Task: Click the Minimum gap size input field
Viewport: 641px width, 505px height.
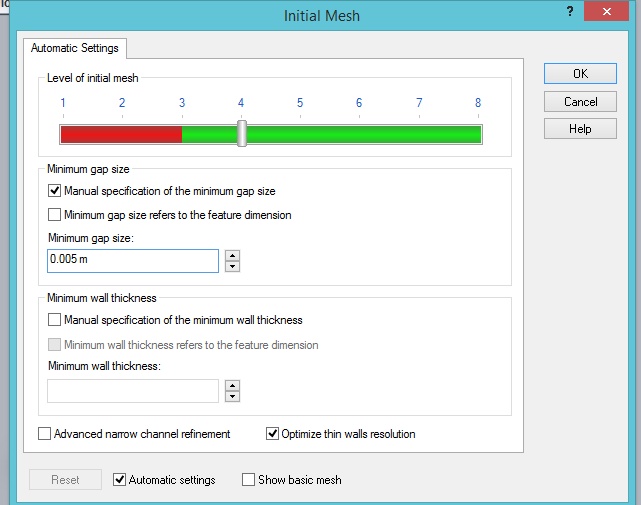Action: (x=133, y=261)
